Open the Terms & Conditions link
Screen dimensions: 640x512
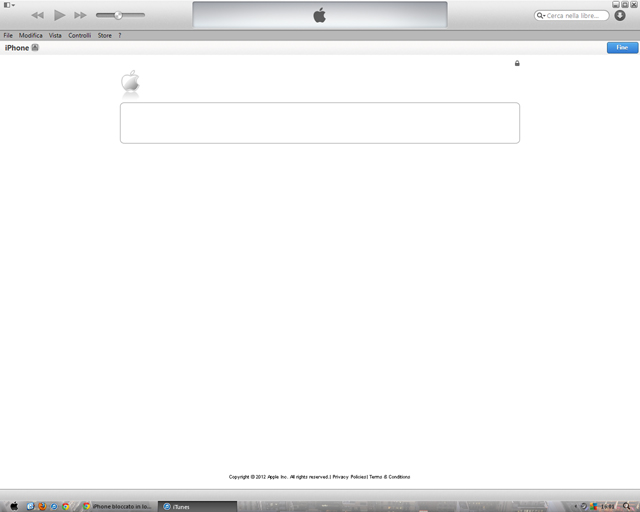(390, 477)
